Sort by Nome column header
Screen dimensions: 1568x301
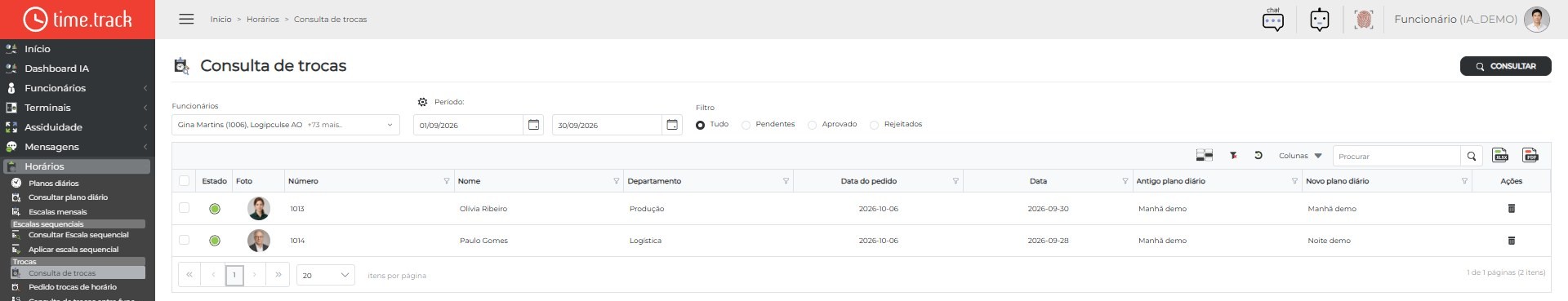(469, 181)
